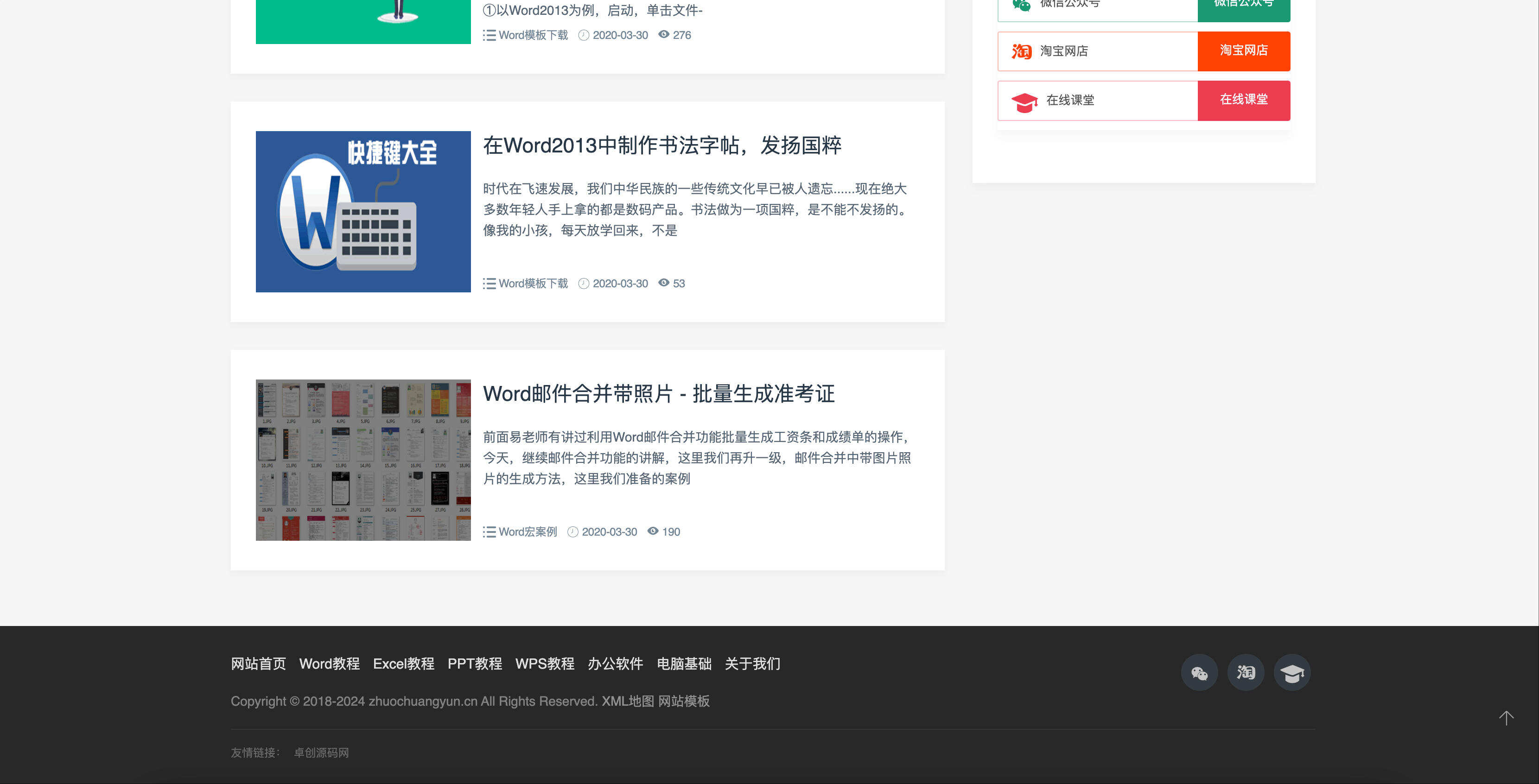The width and height of the screenshot is (1539, 784).
Task: Click the graduation cap icon in the footer
Action: [1291, 673]
